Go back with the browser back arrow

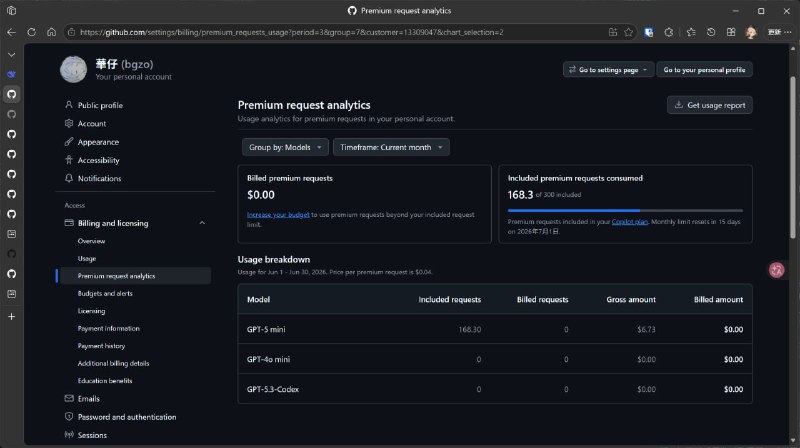pos(11,32)
